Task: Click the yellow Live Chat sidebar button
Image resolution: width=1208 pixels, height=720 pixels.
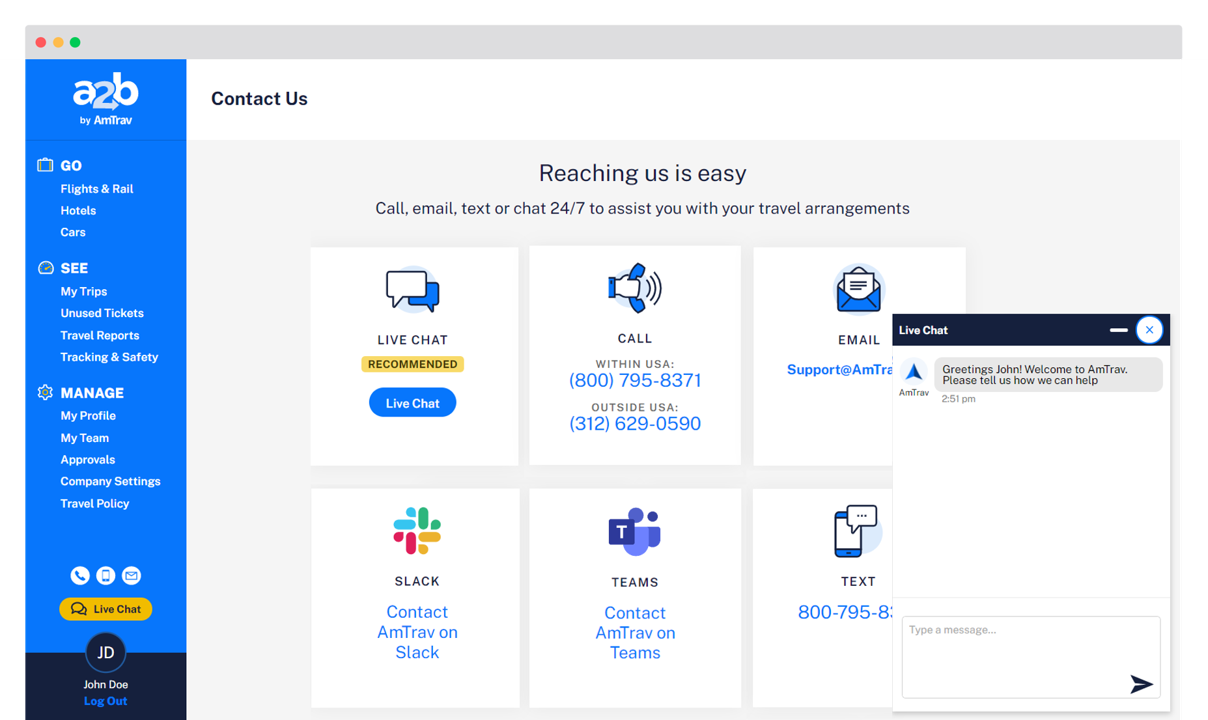Action: [106, 609]
